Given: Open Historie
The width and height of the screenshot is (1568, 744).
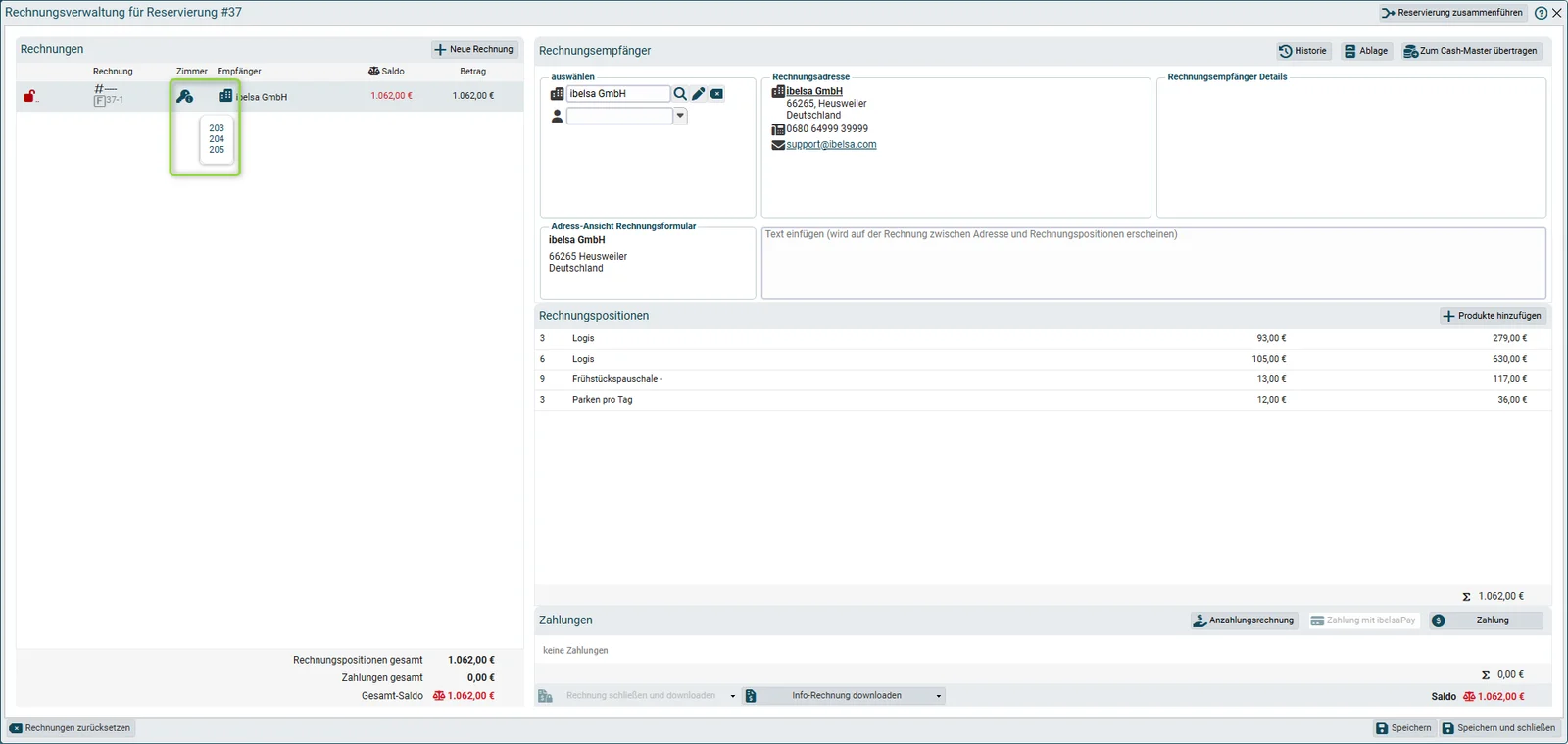Looking at the screenshot, I should 1302,51.
